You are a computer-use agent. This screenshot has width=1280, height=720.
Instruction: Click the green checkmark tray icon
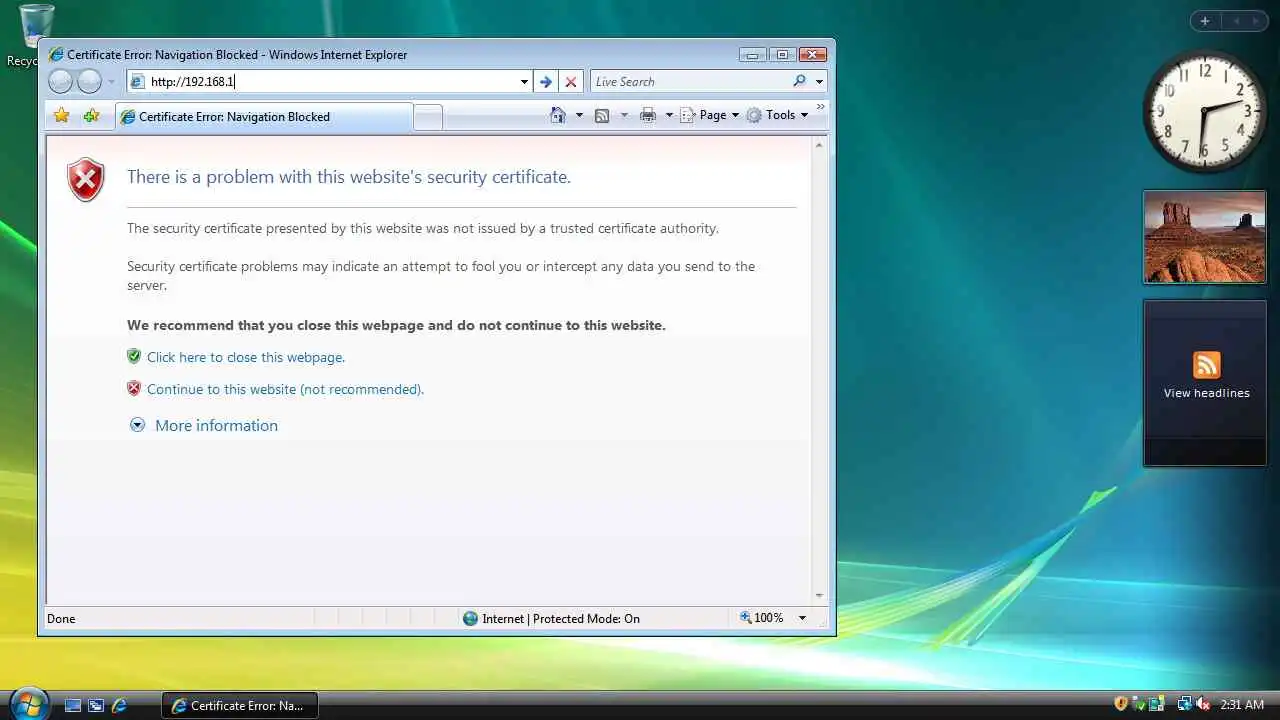tap(1138, 705)
